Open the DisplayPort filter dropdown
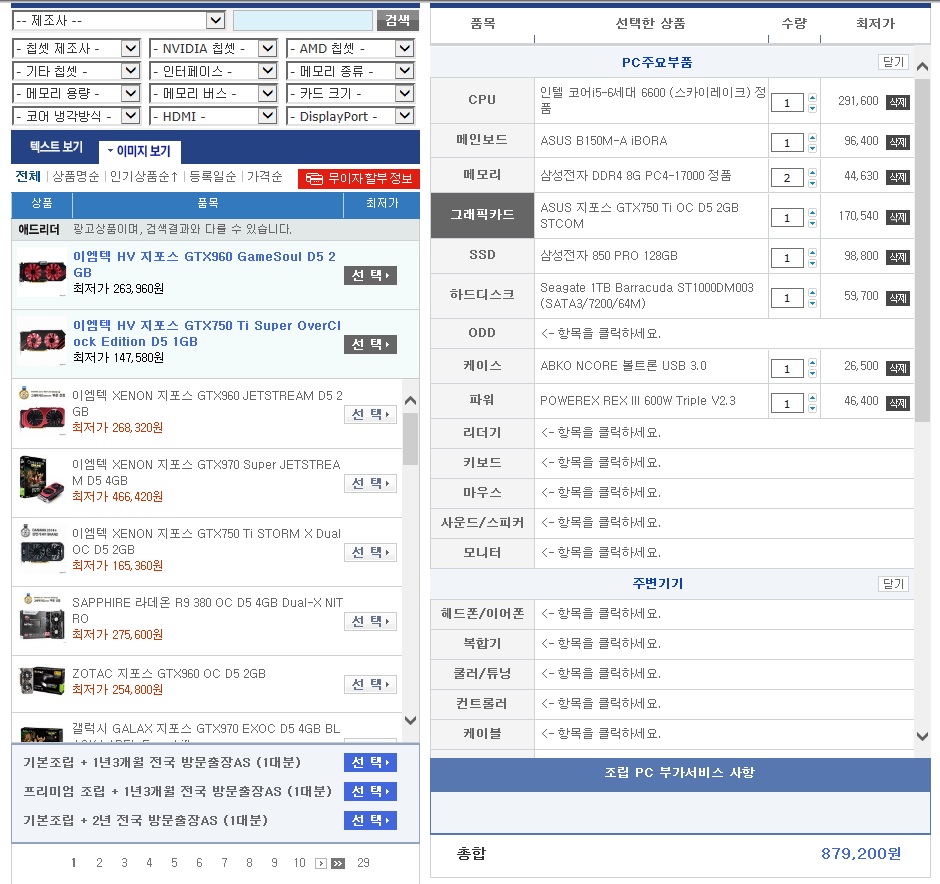Screen dimensions: 940x884 coord(349,116)
